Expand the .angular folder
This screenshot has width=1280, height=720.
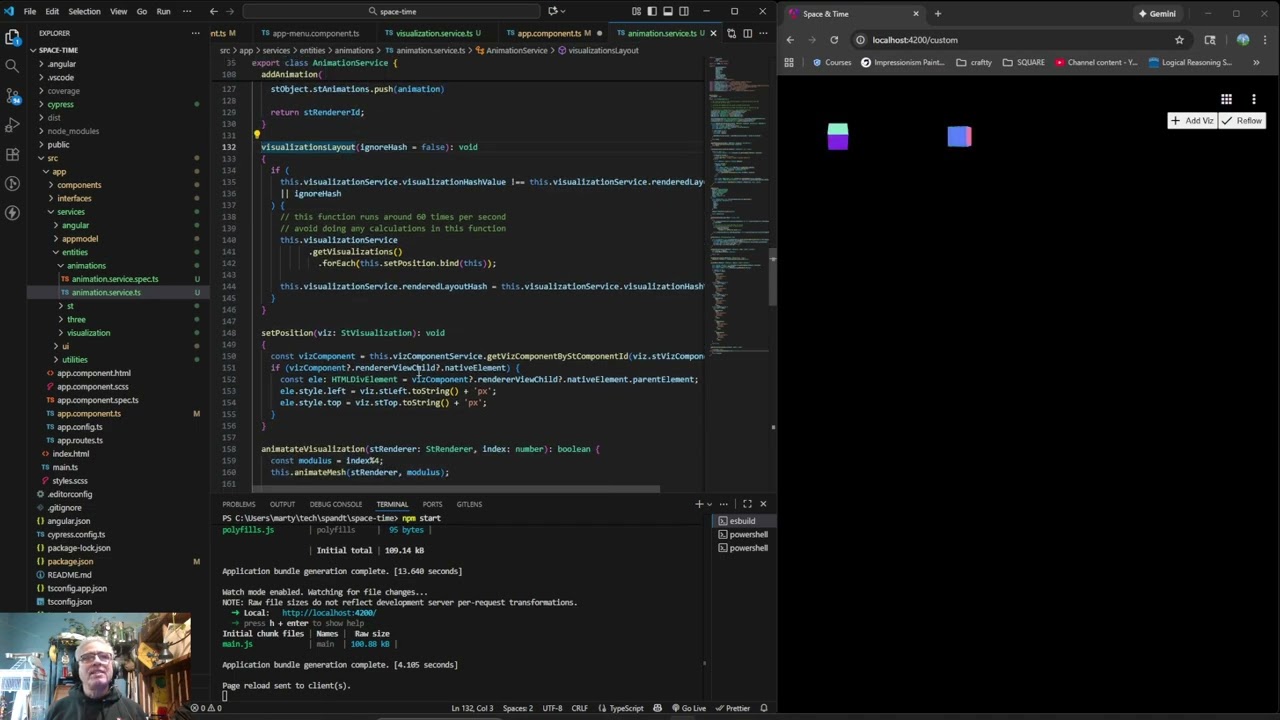click(x=61, y=64)
